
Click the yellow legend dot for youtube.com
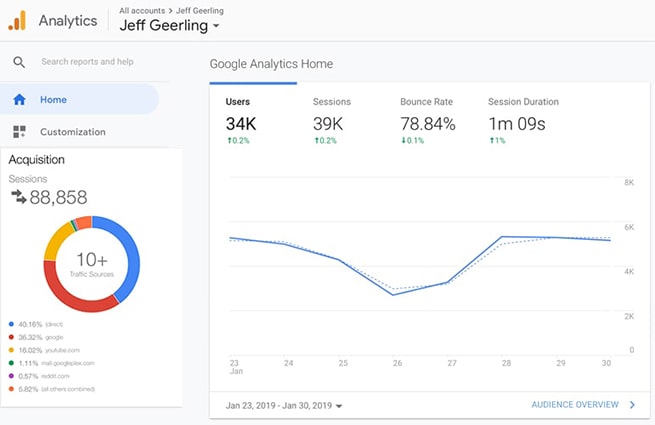click(x=11, y=350)
